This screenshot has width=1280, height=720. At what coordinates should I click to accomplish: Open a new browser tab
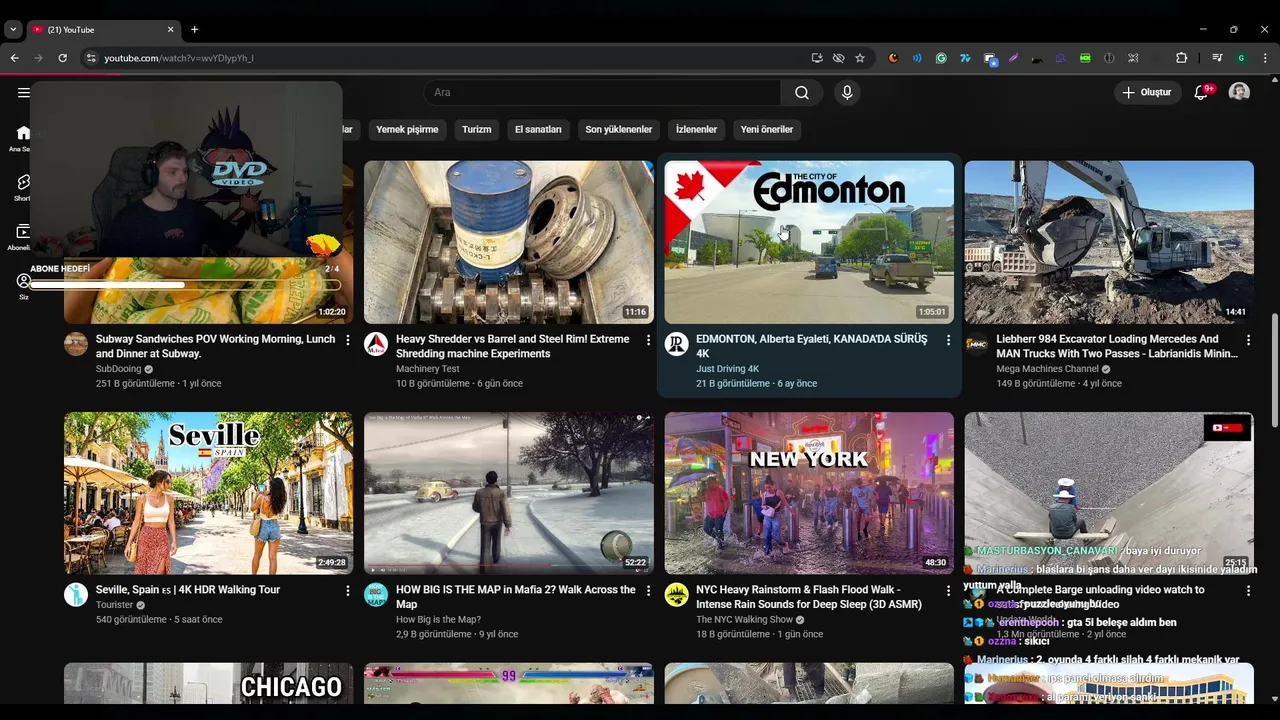194,29
